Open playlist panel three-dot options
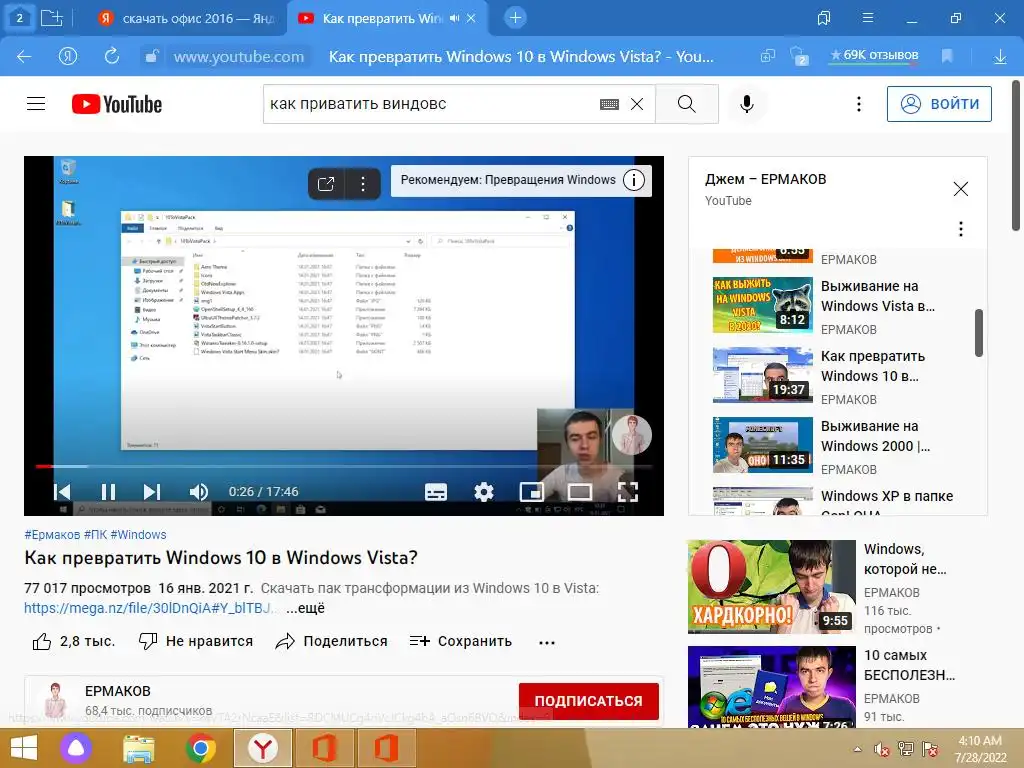This screenshot has width=1024, height=768. [961, 229]
